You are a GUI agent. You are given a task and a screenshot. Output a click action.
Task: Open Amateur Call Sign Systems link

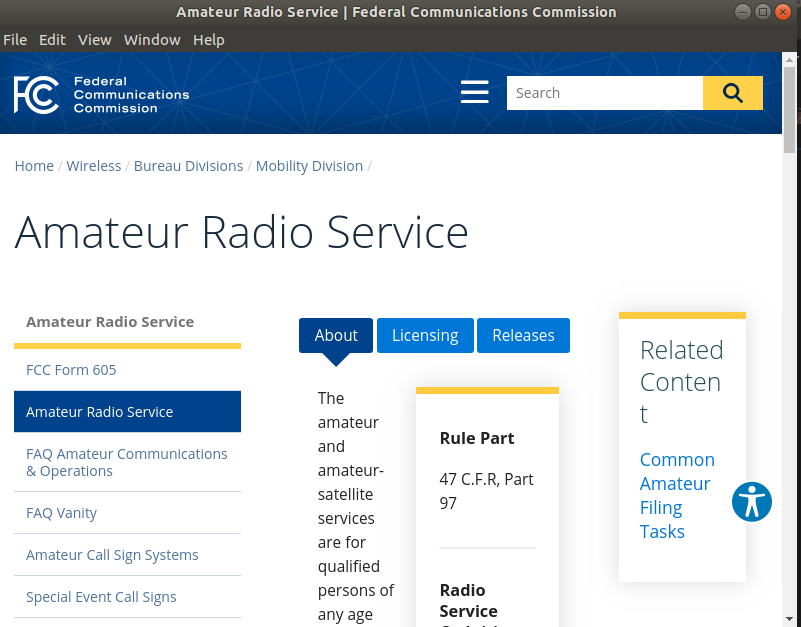point(112,555)
